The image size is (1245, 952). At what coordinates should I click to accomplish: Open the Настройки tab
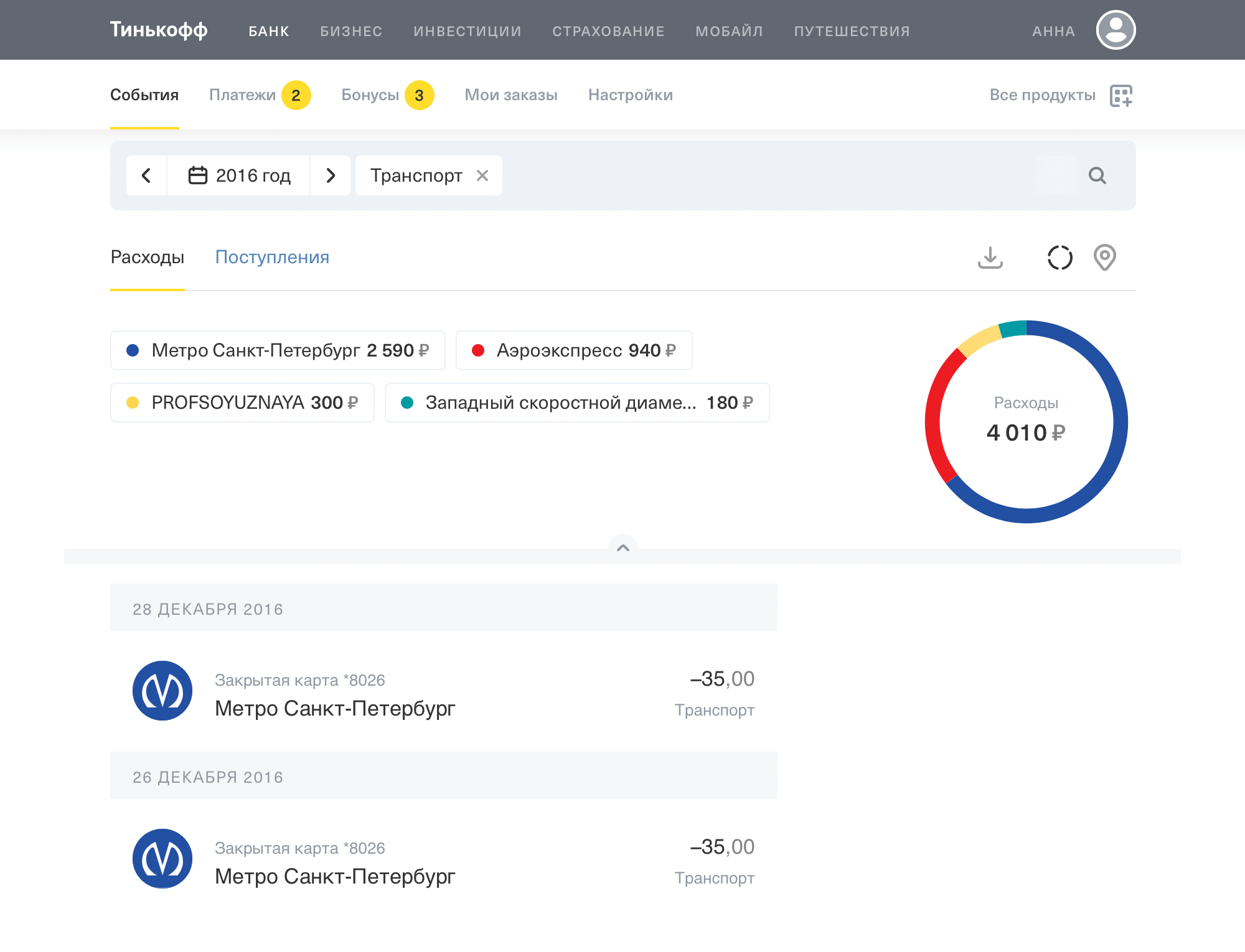(631, 95)
